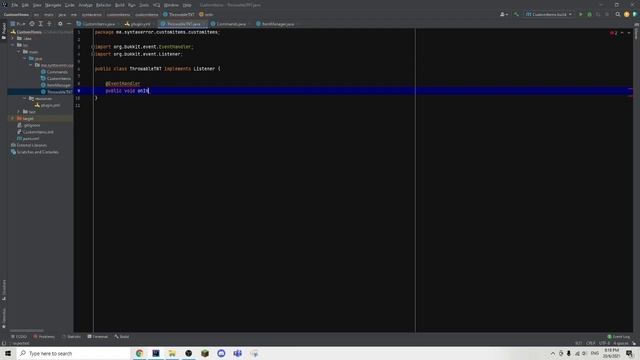Screen dimensions: 640x360
Task: Collapse the resources folder in project tree
Action: click(x=25, y=98)
